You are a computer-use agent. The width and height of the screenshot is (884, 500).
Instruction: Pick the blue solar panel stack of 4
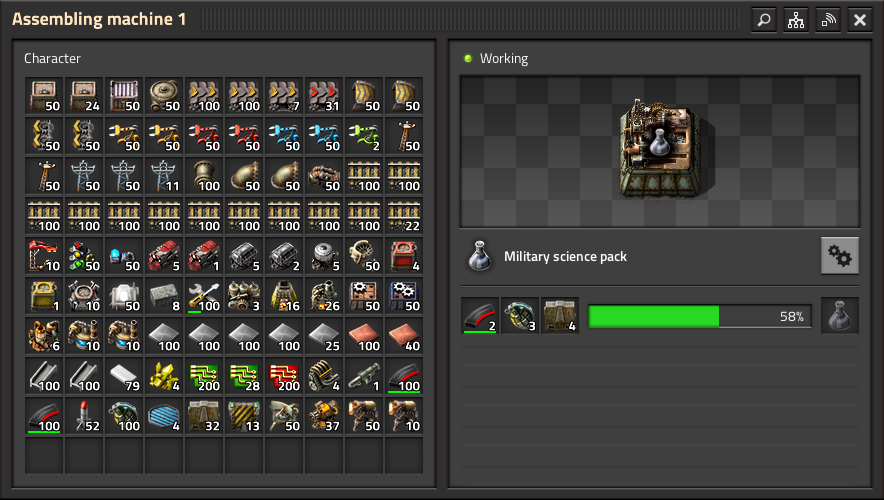point(164,416)
